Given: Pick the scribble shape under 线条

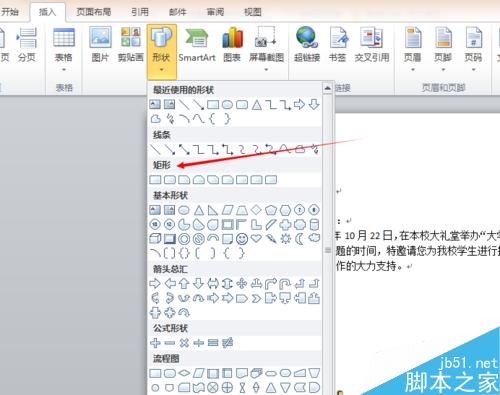Looking at the screenshot, I should tap(315, 149).
